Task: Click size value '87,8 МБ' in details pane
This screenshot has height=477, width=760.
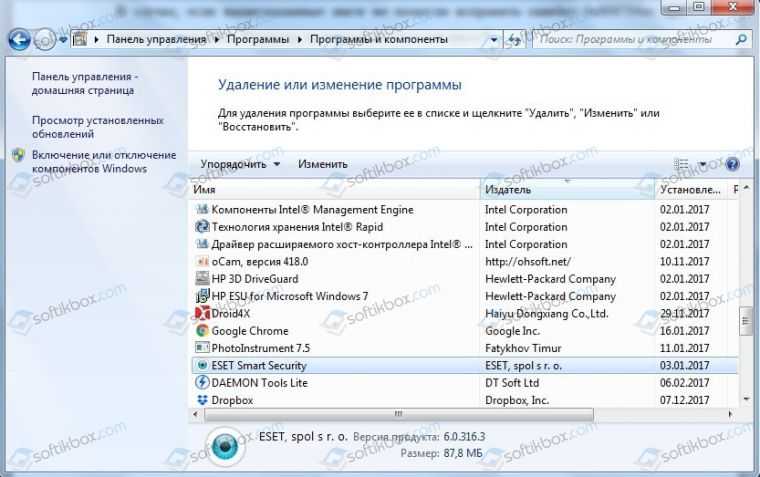Action: [462, 453]
